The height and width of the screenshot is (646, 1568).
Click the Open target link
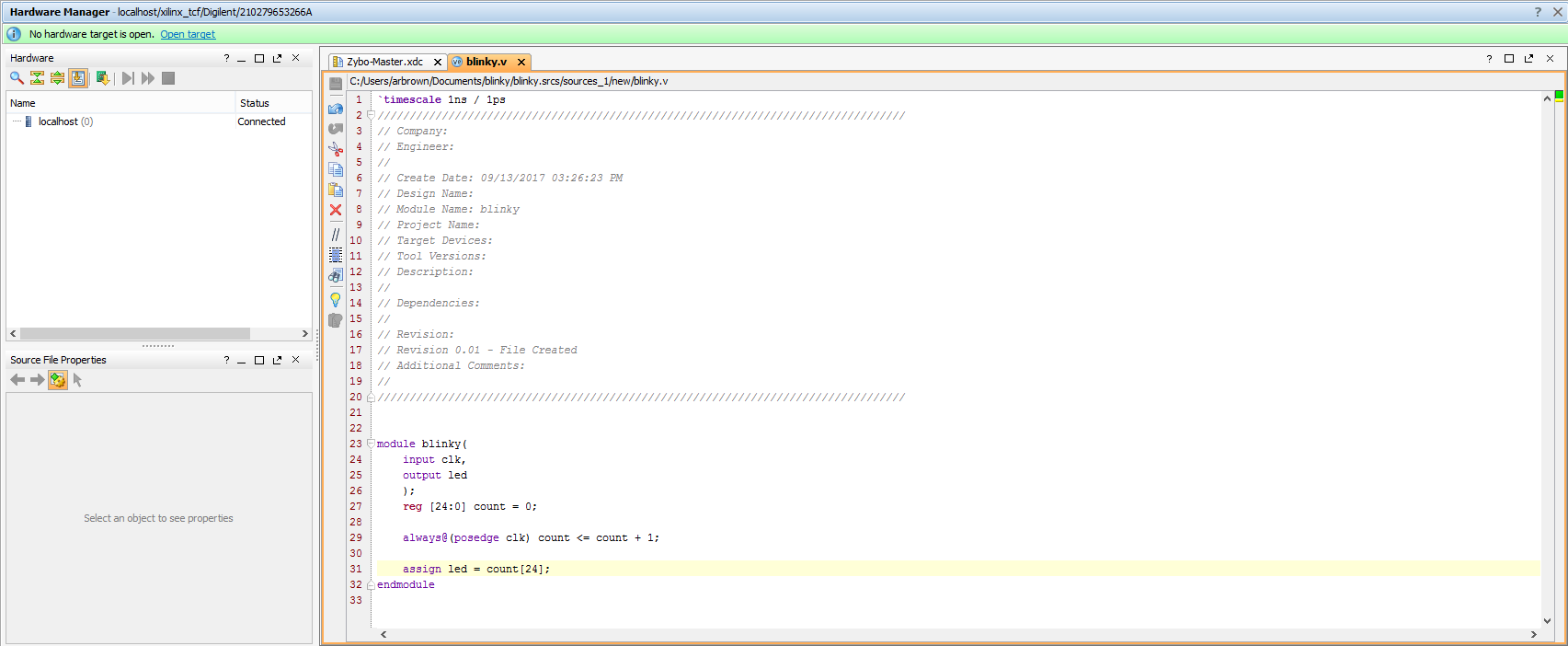click(188, 34)
